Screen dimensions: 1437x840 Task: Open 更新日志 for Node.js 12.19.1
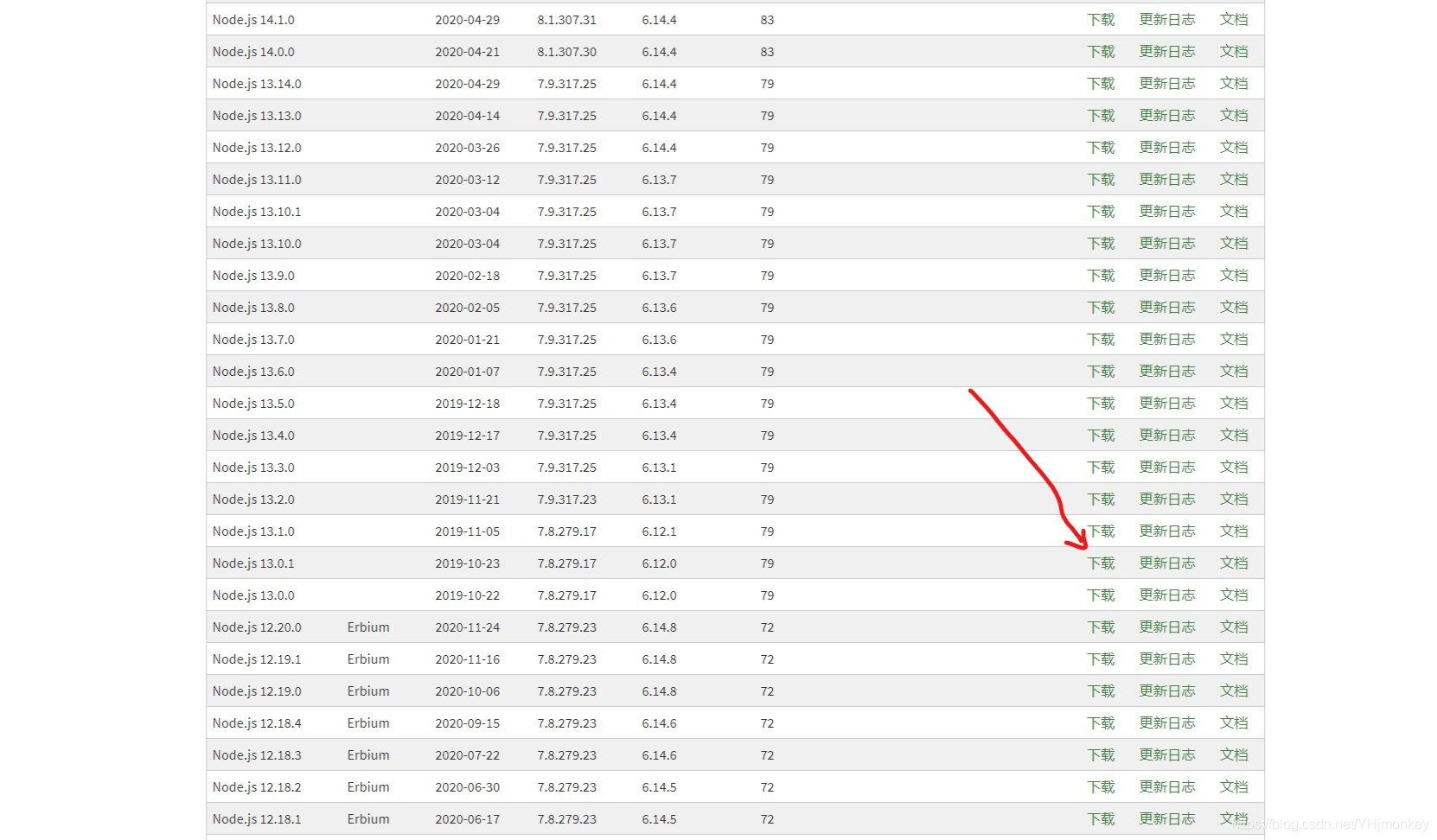click(1167, 659)
